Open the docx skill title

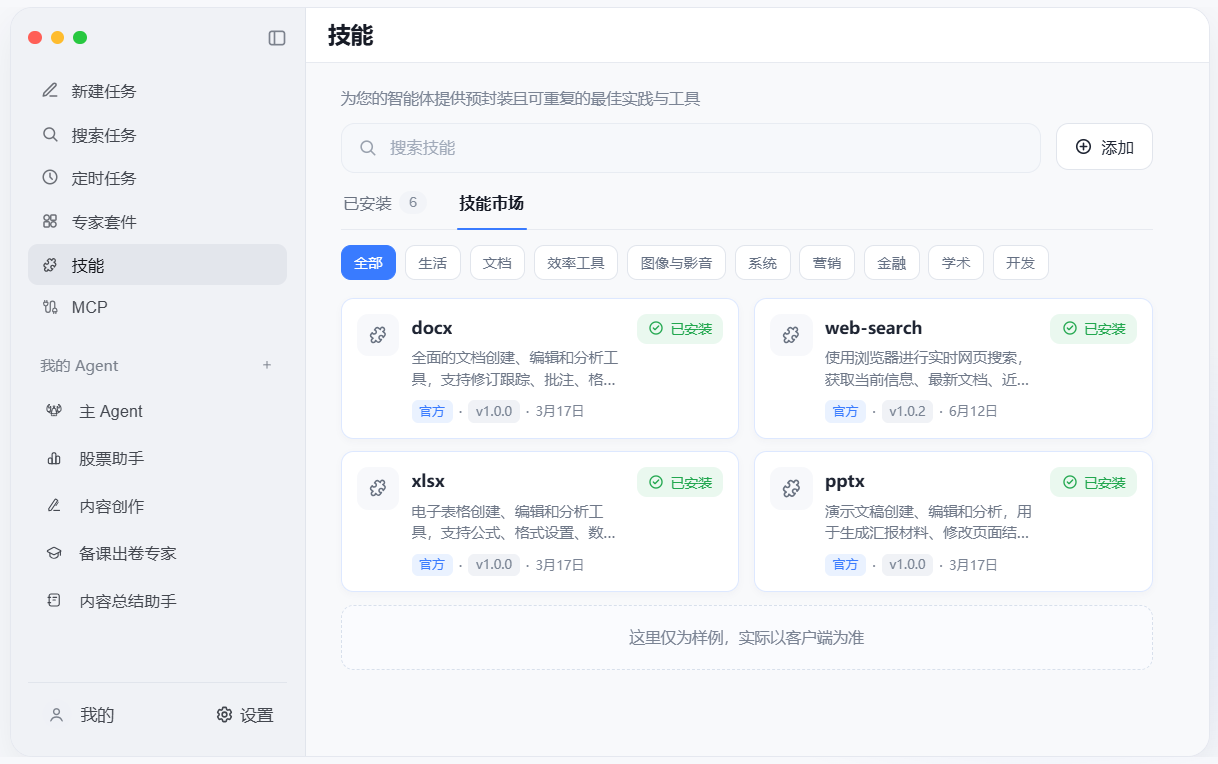click(432, 327)
